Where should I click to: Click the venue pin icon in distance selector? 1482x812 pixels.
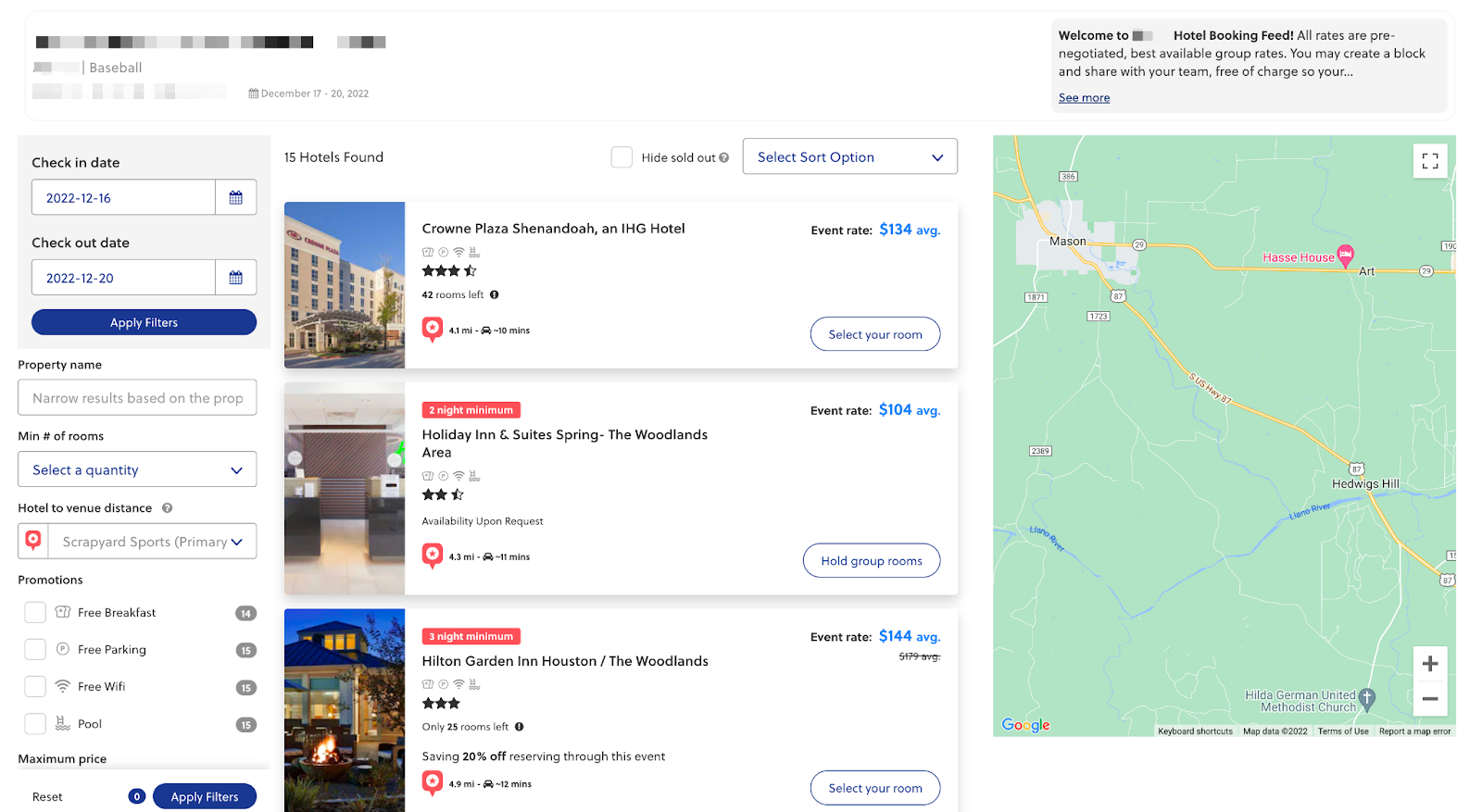33,541
